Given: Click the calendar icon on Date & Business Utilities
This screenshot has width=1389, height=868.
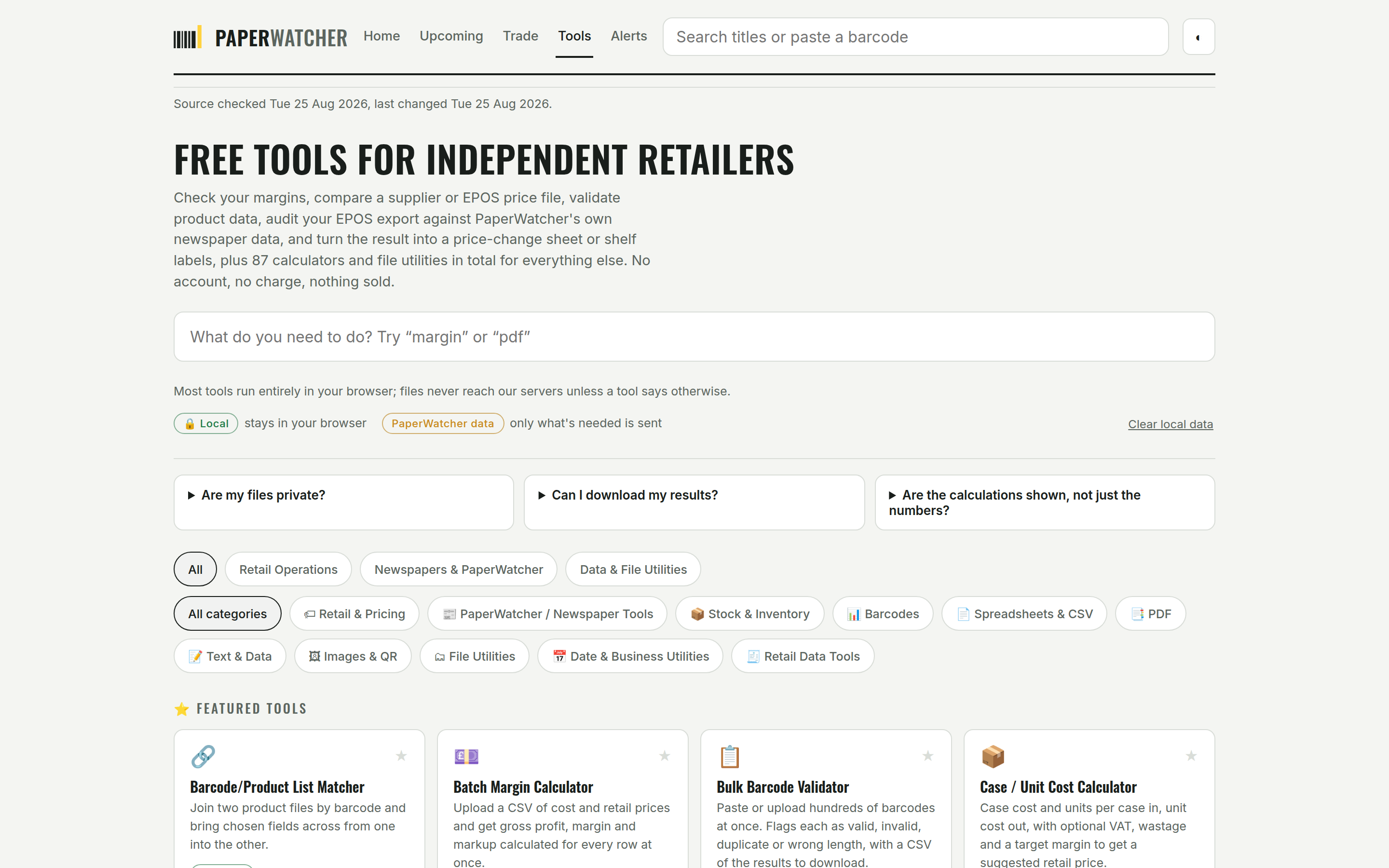Looking at the screenshot, I should 559,657.
